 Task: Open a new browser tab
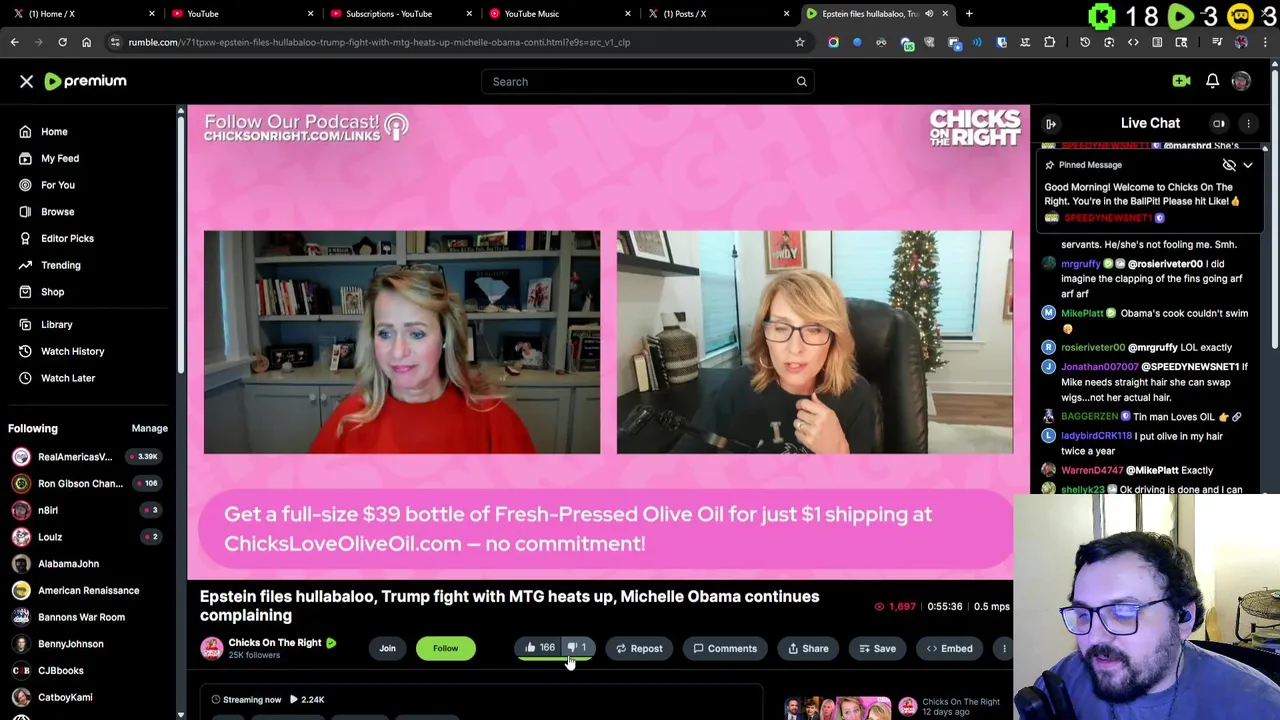coord(969,14)
